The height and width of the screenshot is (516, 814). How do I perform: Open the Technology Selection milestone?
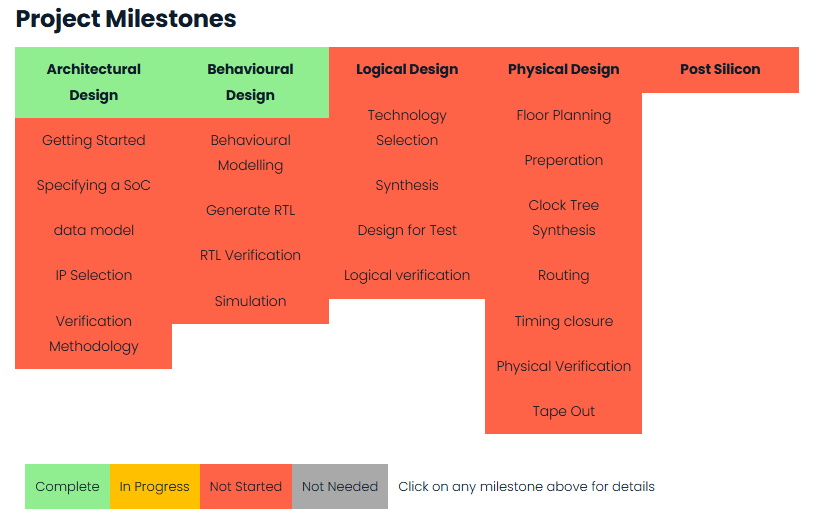407,128
